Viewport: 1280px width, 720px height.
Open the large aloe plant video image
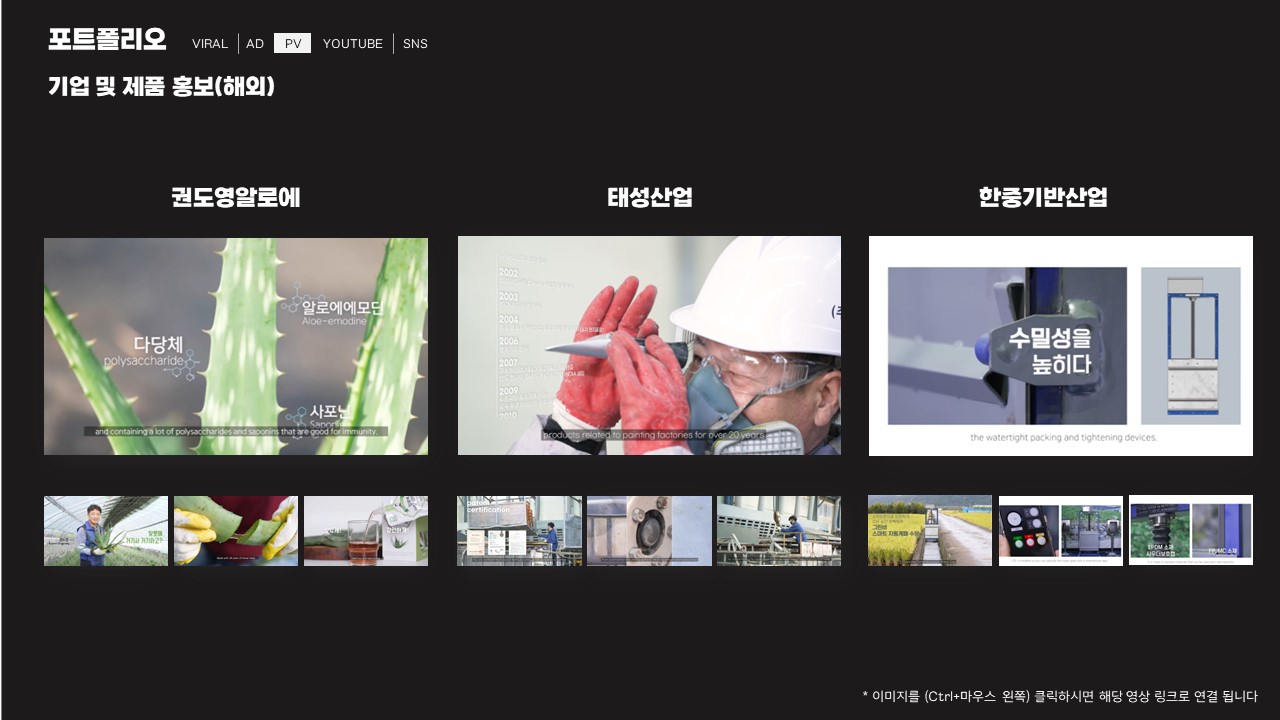click(236, 346)
